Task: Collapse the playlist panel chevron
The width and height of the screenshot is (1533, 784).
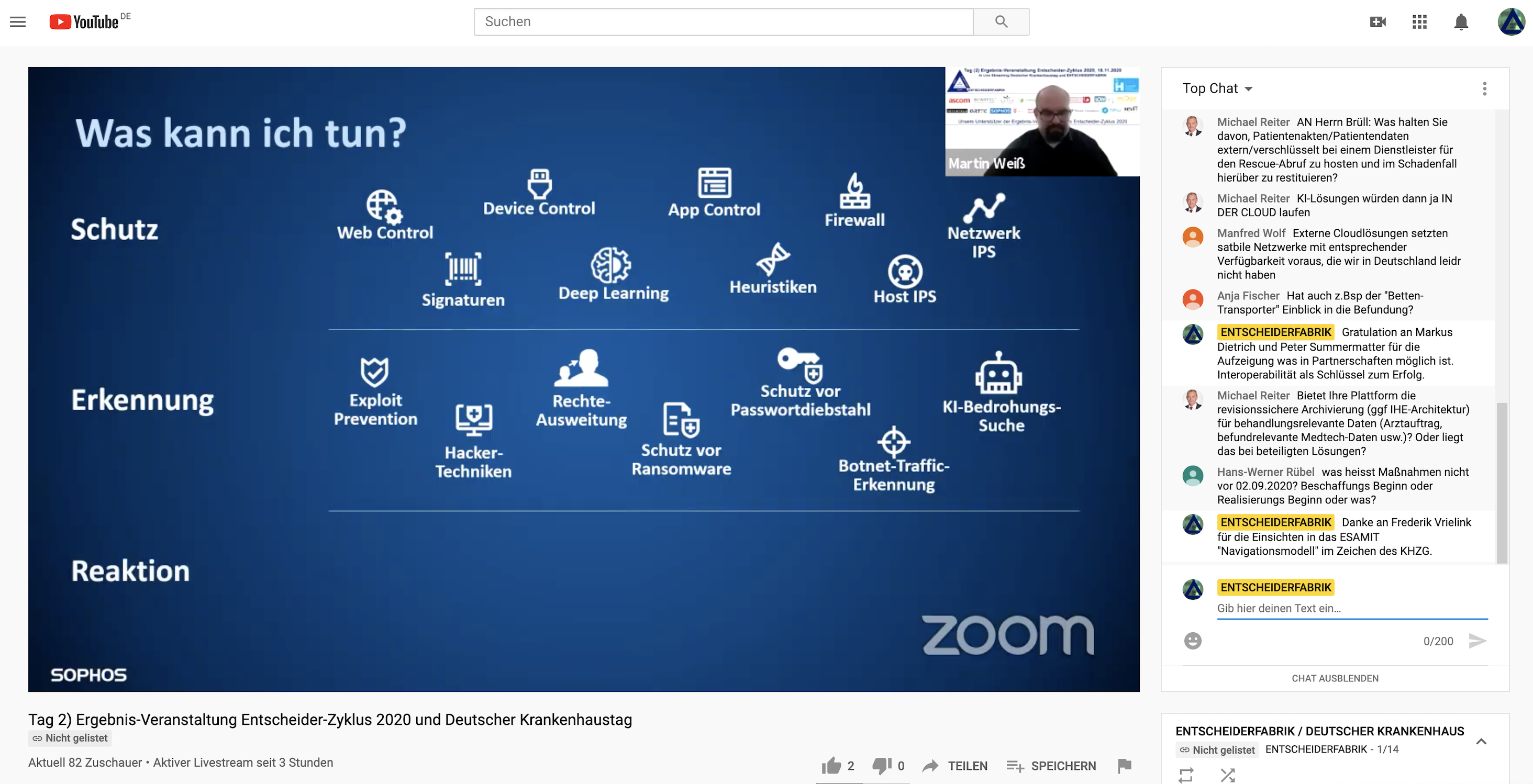Action: [1481, 741]
